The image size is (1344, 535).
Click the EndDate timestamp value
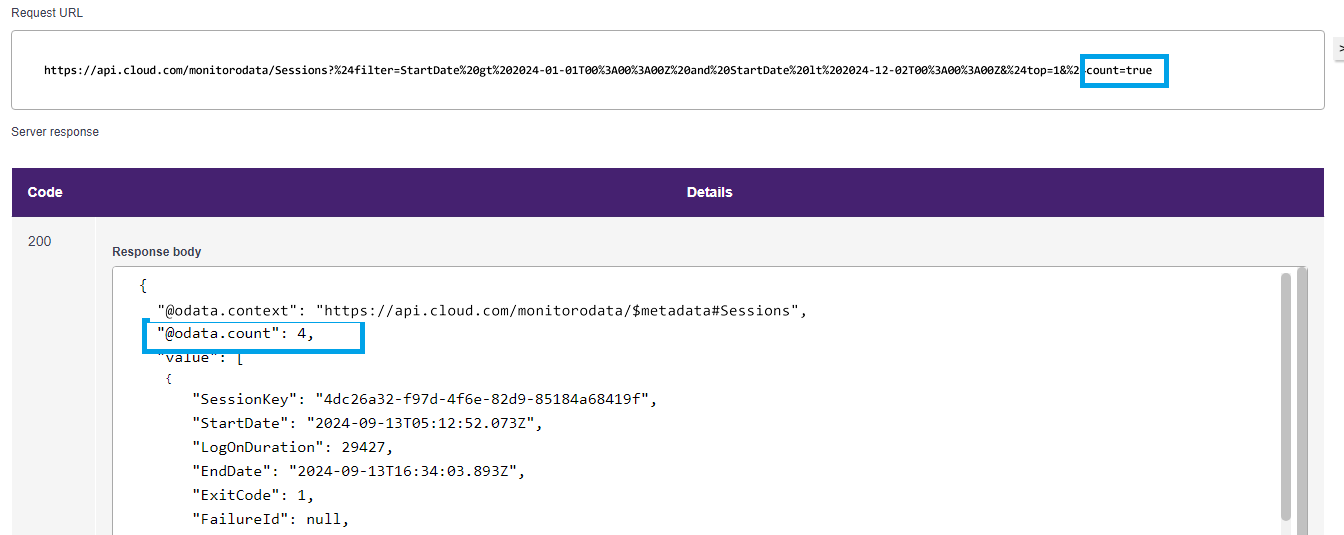[x=405, y=471]
